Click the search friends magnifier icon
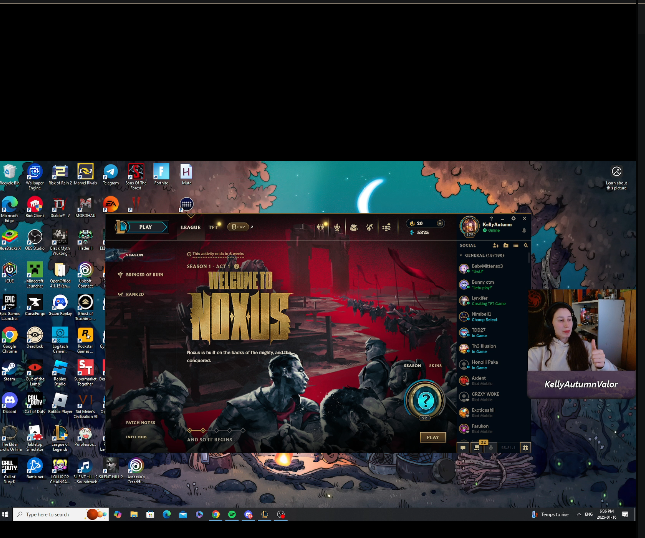Image resolution: width=645 pixels, height=538 pixels. [525, 246]
